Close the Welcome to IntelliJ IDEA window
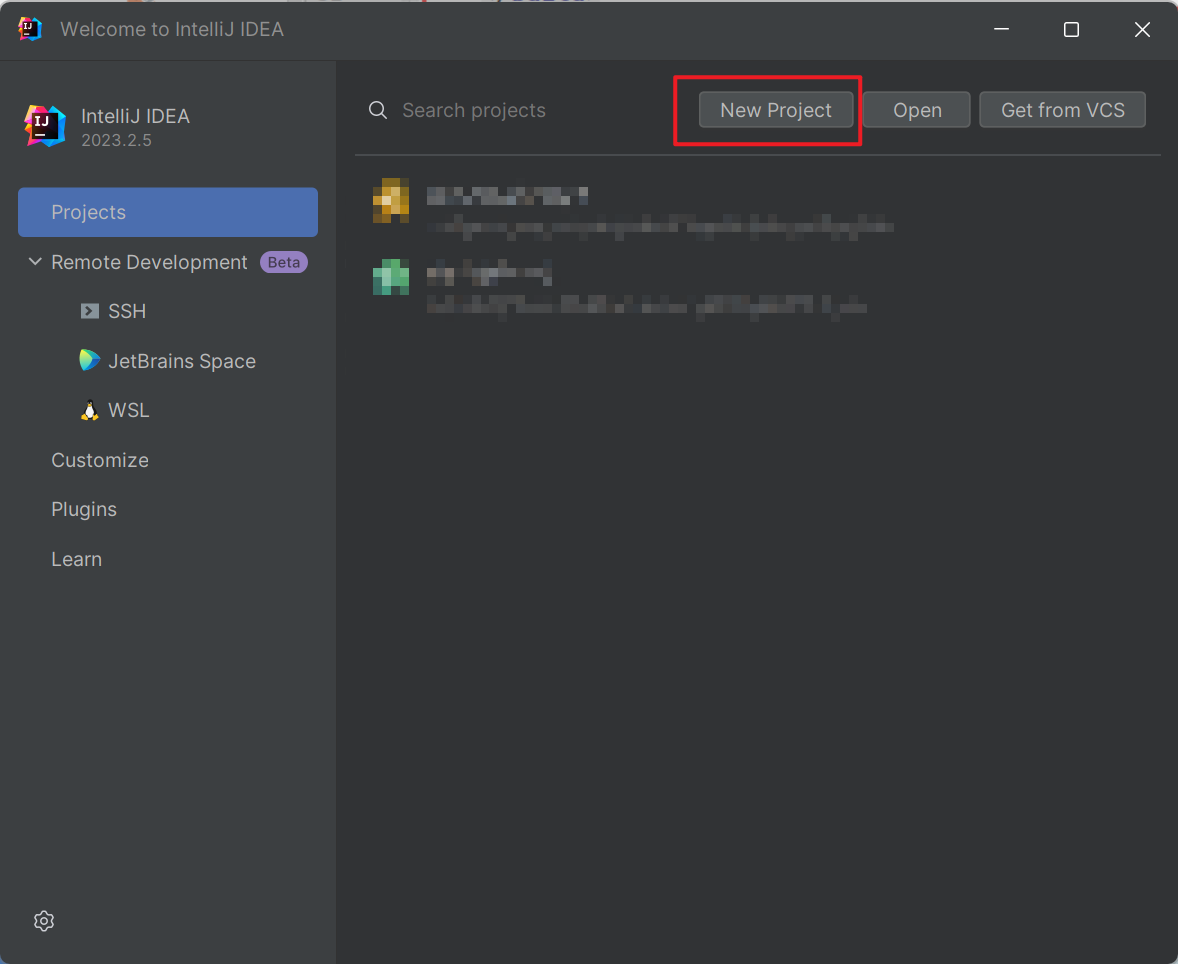Viewport: 1178px width, 964px height. click(1142, 29)
